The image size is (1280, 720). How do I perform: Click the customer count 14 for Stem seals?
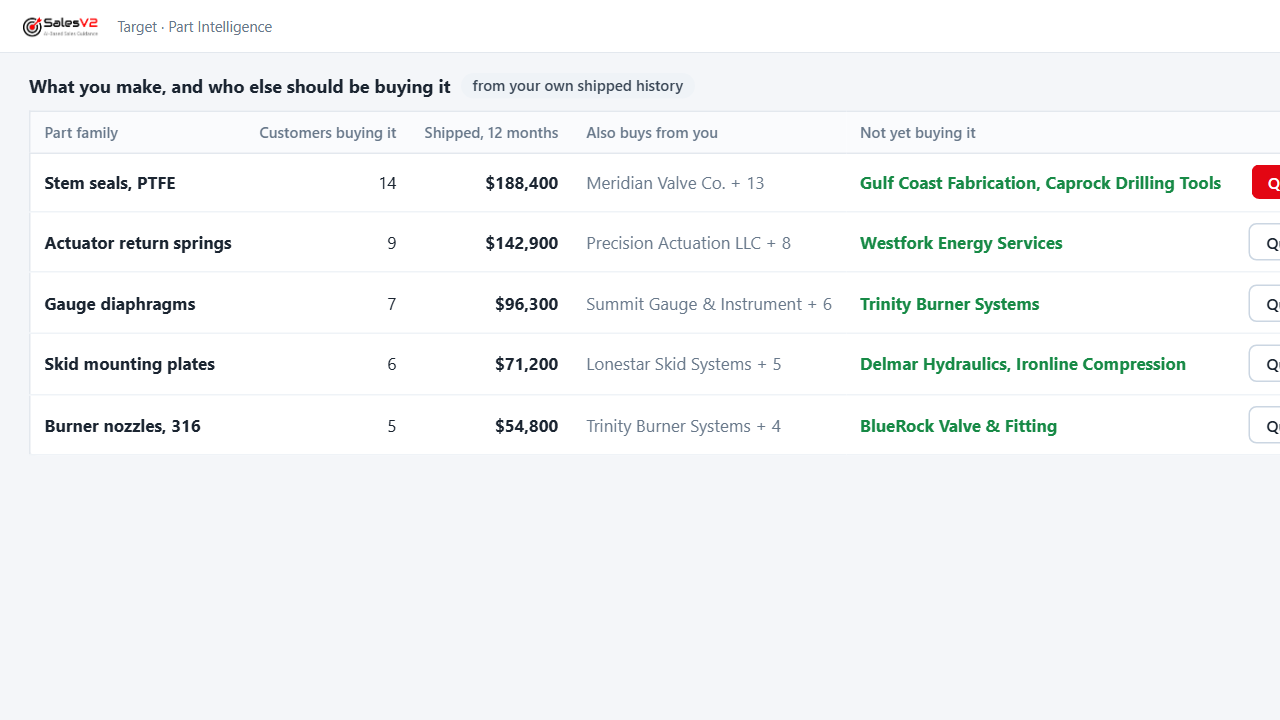pyautogui.click(x=387, y=183)
